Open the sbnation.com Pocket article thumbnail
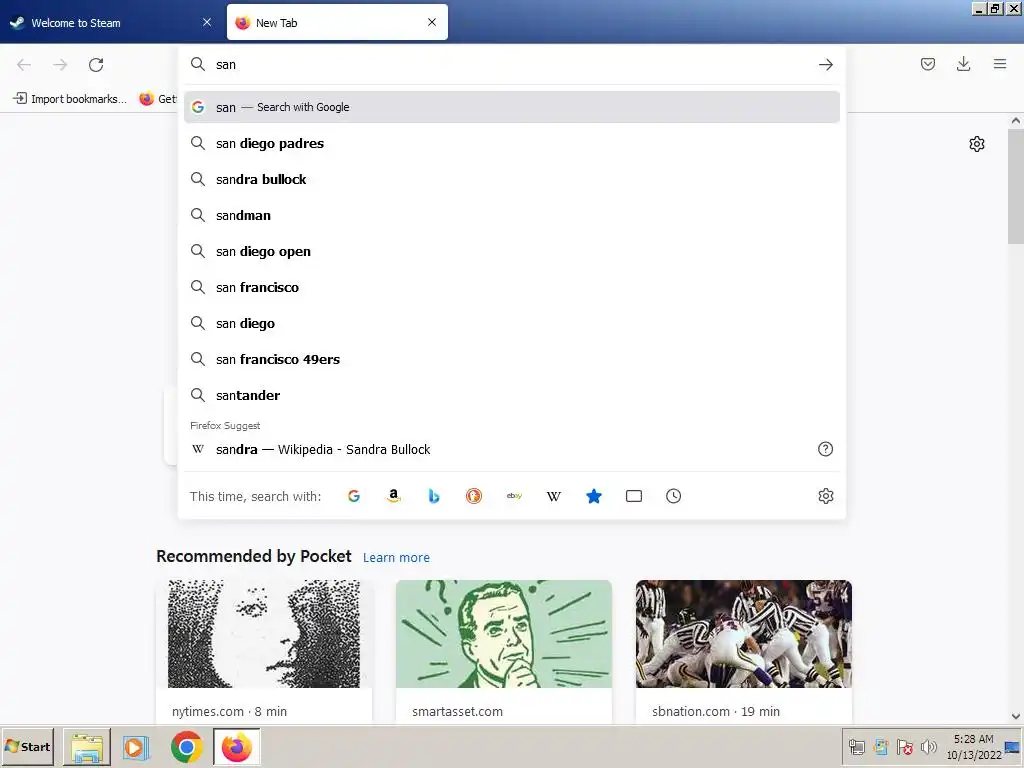Screen dimensions: 1024x768 point(744,633)
